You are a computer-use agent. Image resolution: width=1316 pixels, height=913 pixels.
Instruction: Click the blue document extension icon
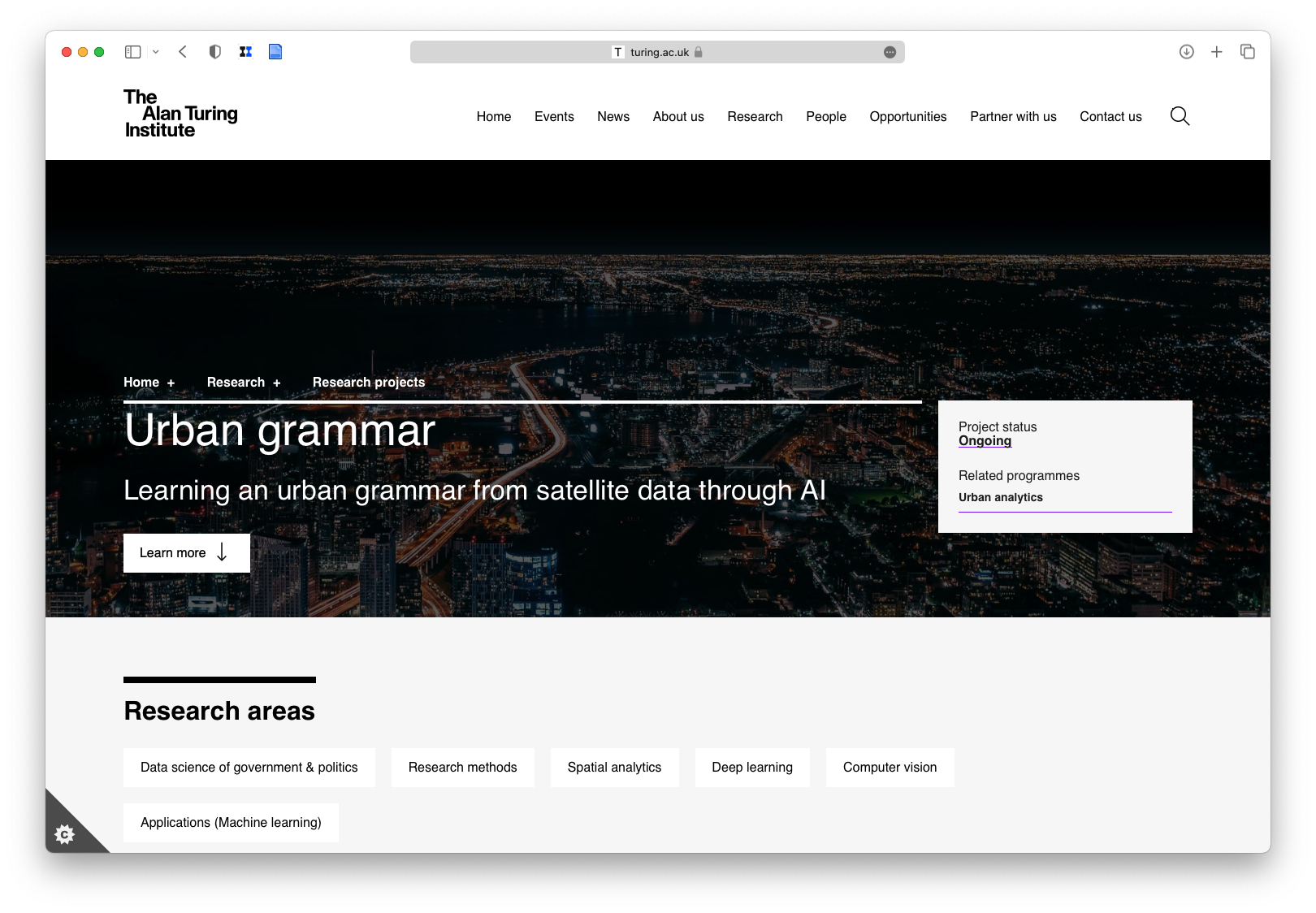click(x=275, y=52)
